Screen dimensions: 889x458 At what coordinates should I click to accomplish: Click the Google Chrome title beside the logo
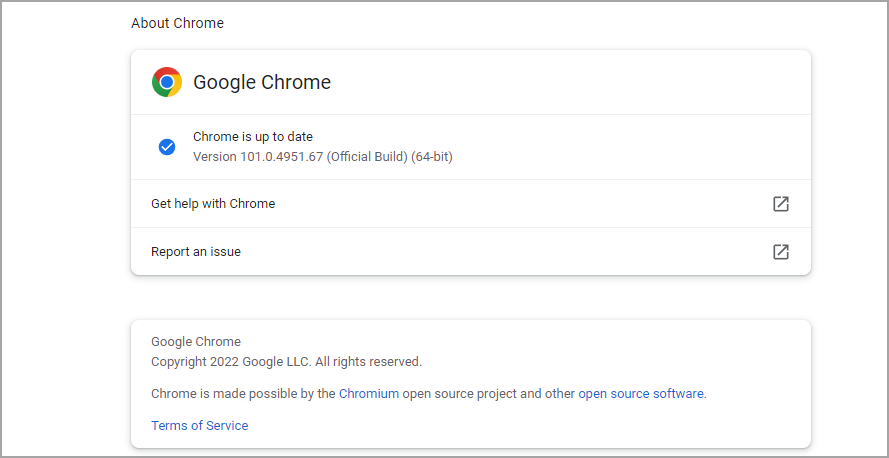pos(262,82)
